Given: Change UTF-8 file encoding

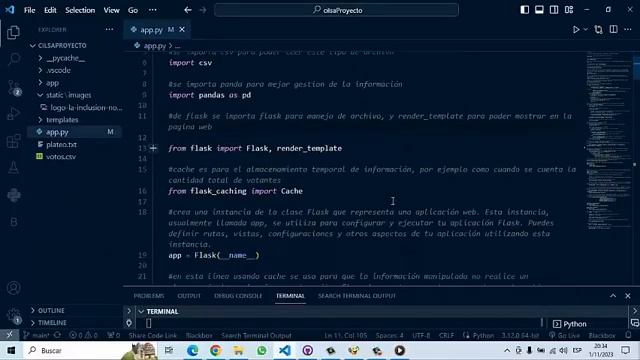Looking at the screenshot, I should tap(421, 336).
